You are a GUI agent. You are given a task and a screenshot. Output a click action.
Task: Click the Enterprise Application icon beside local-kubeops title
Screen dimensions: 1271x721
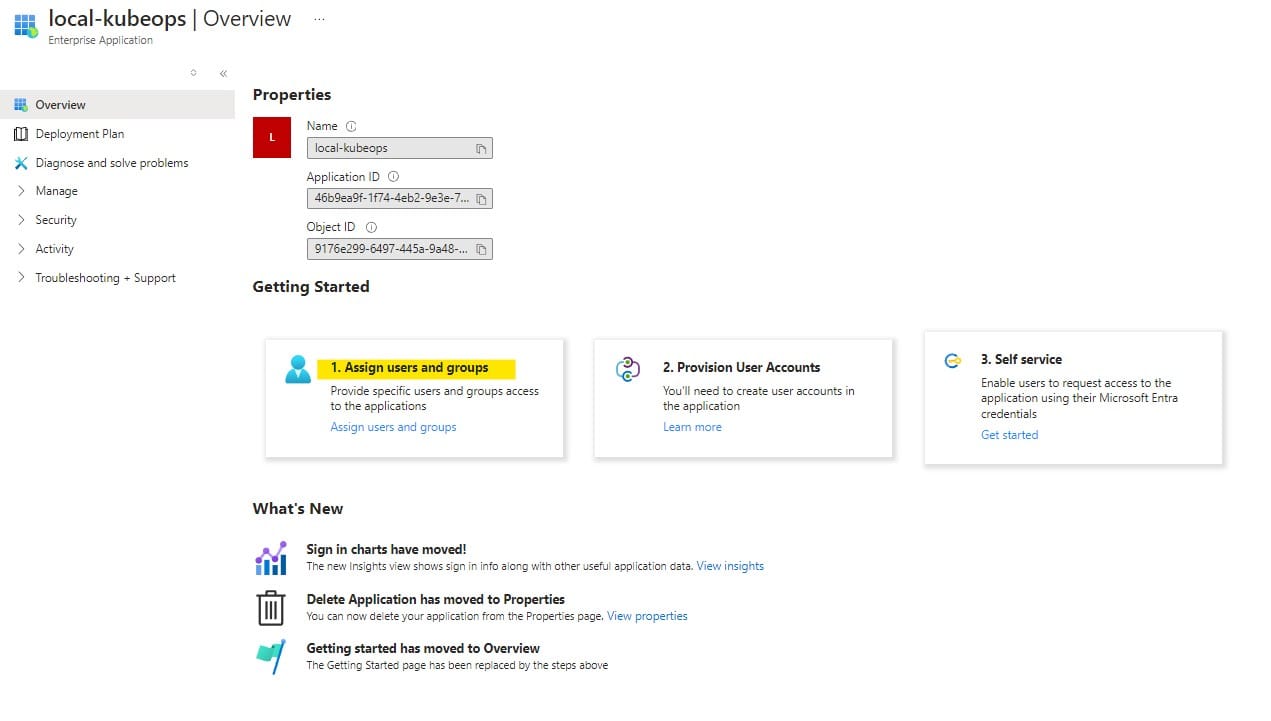click(26, 26)
